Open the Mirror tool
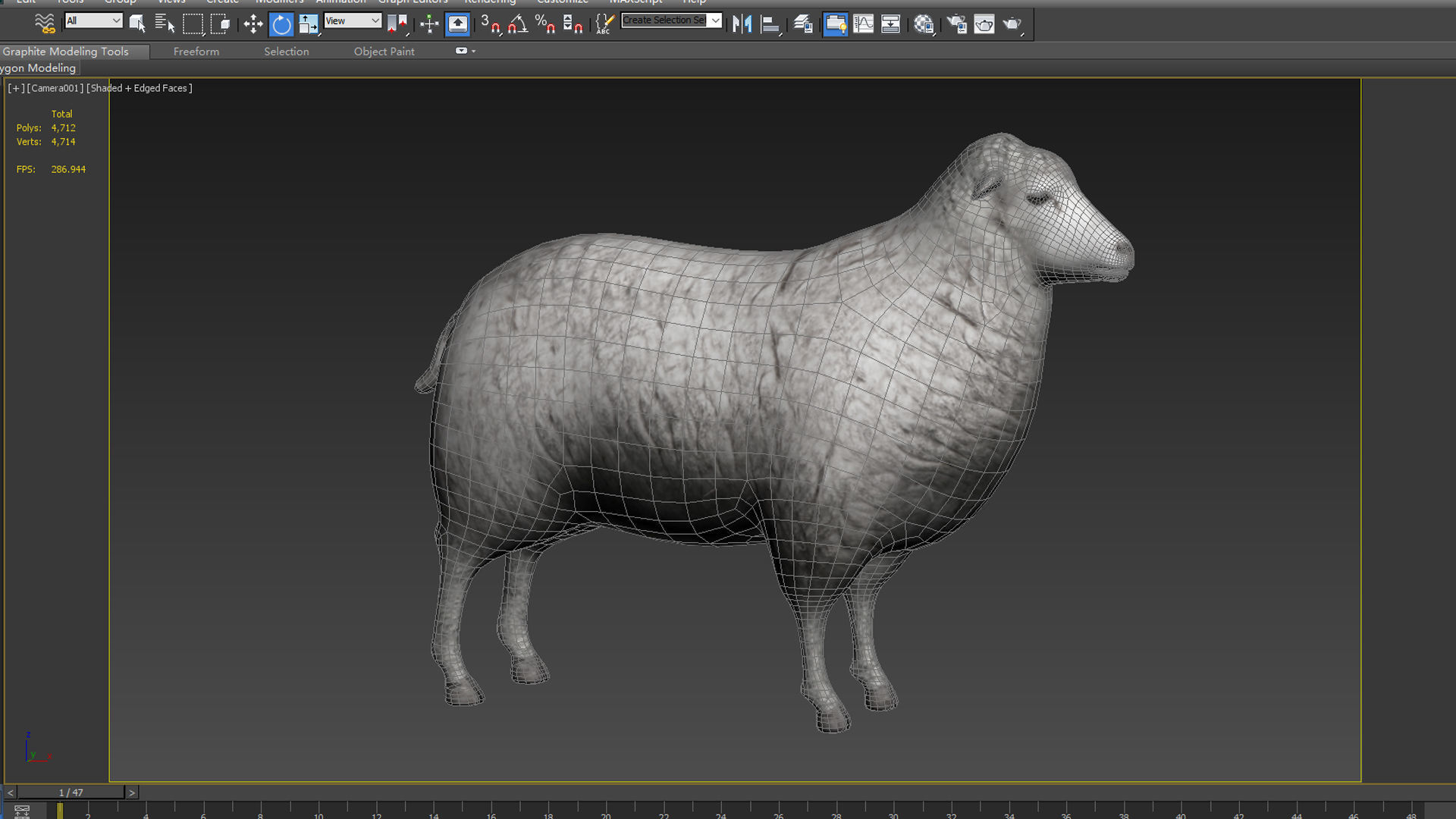This screenshot has height=819, width=1456. [x=743, y=24]
